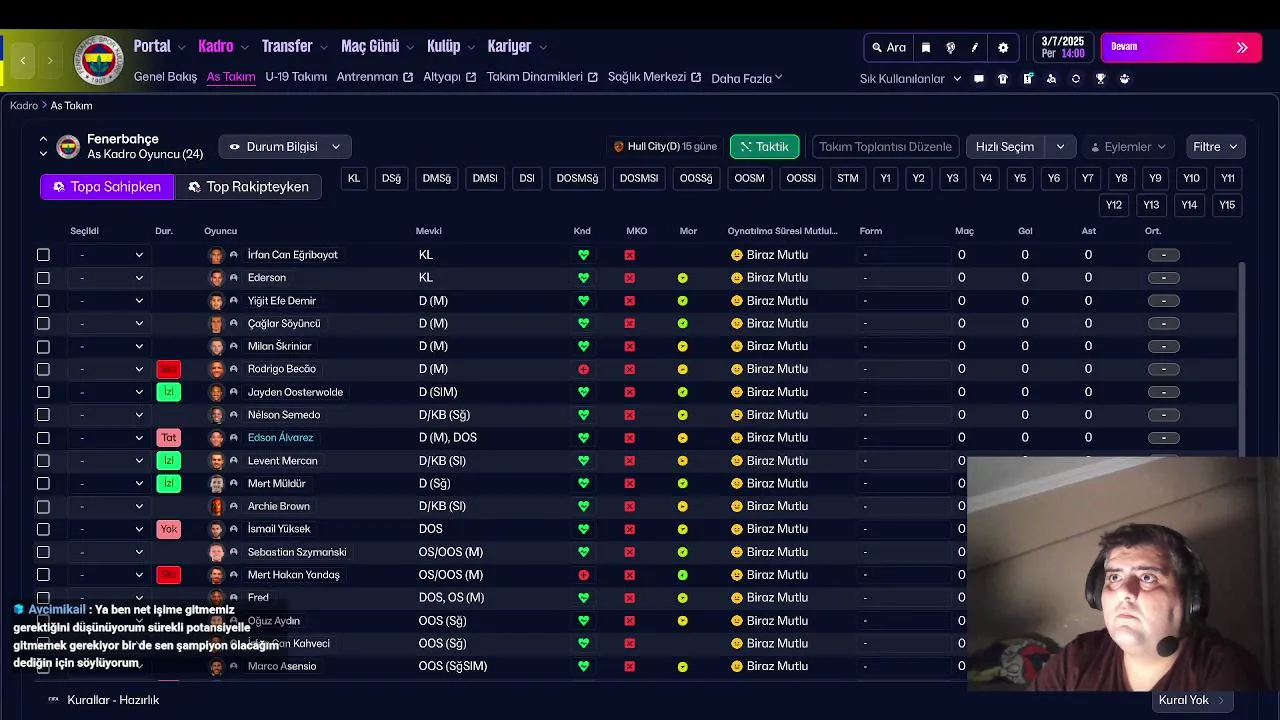Open the Eylemler actions dropdown
The image size is (1280, 720).
point(1129,147)
